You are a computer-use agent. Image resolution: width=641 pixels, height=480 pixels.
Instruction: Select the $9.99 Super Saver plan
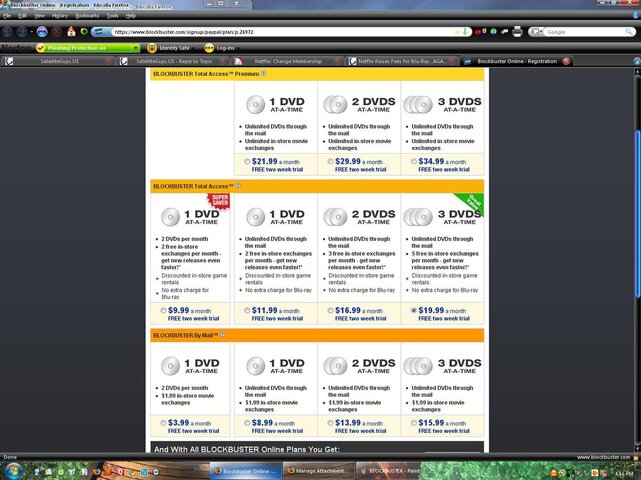coord(163,311)
